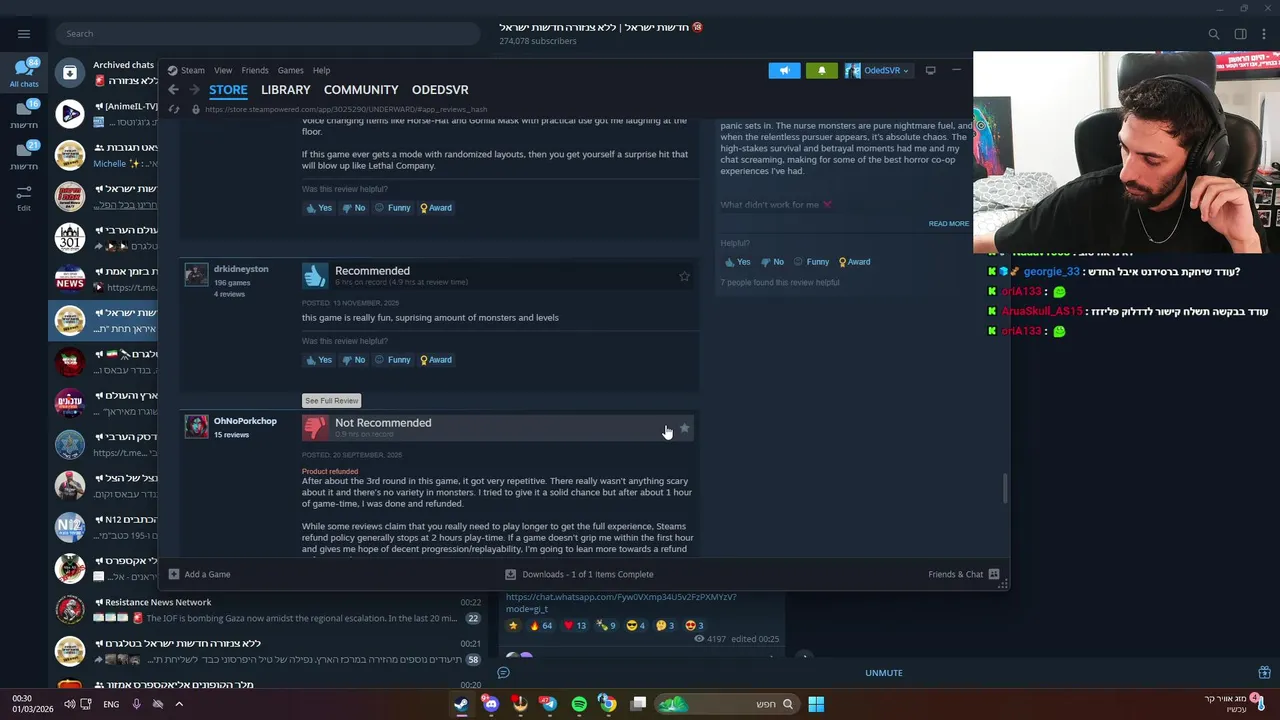Reload the Steam store page
Viewport: 1280px width, 720px height.
coord(173,109)
